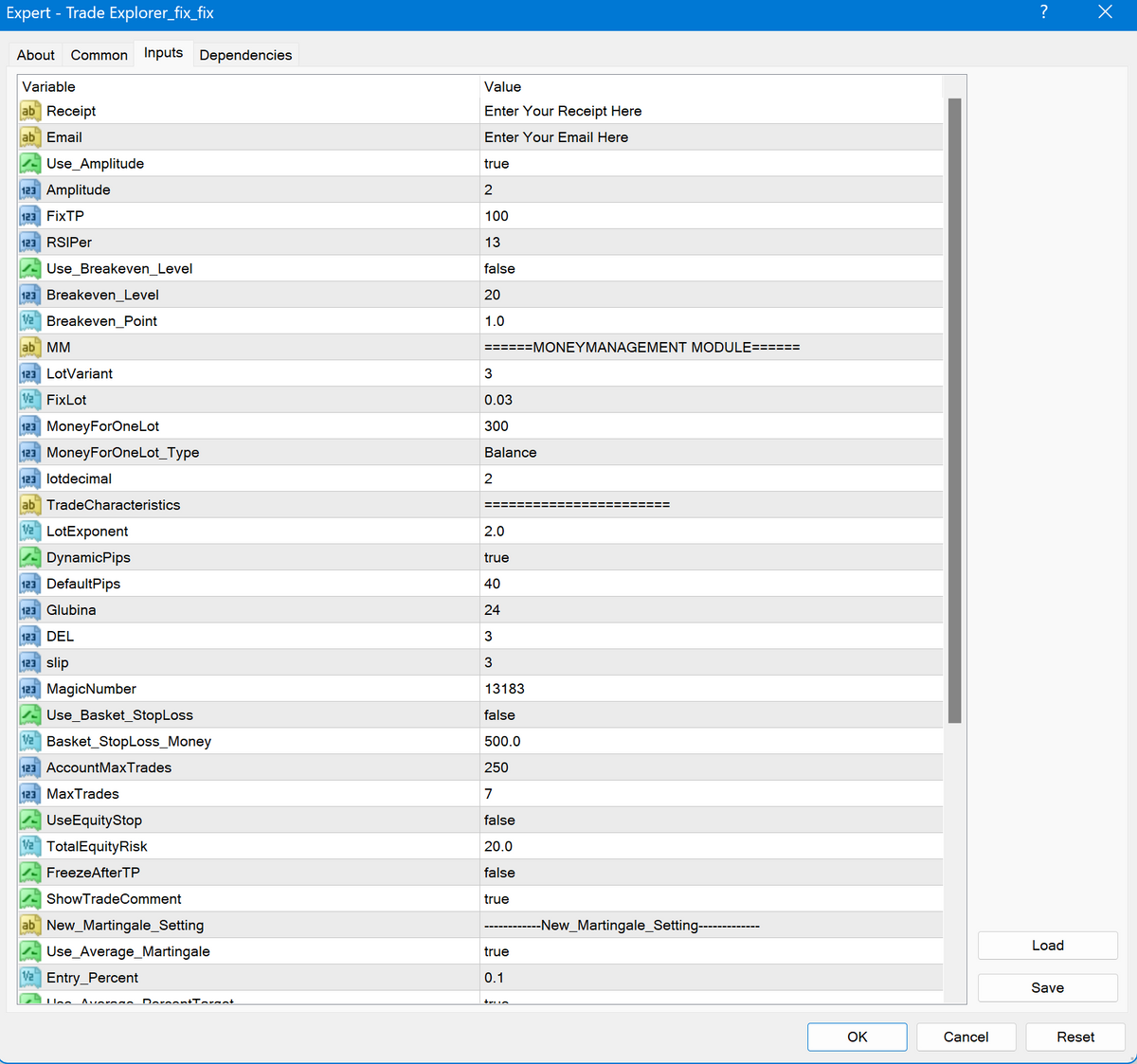The width and height of the screenshot is (1137, 1064).
Task: Click the boolean icon next to Use_Amplitude
Action: pos(29,164)
